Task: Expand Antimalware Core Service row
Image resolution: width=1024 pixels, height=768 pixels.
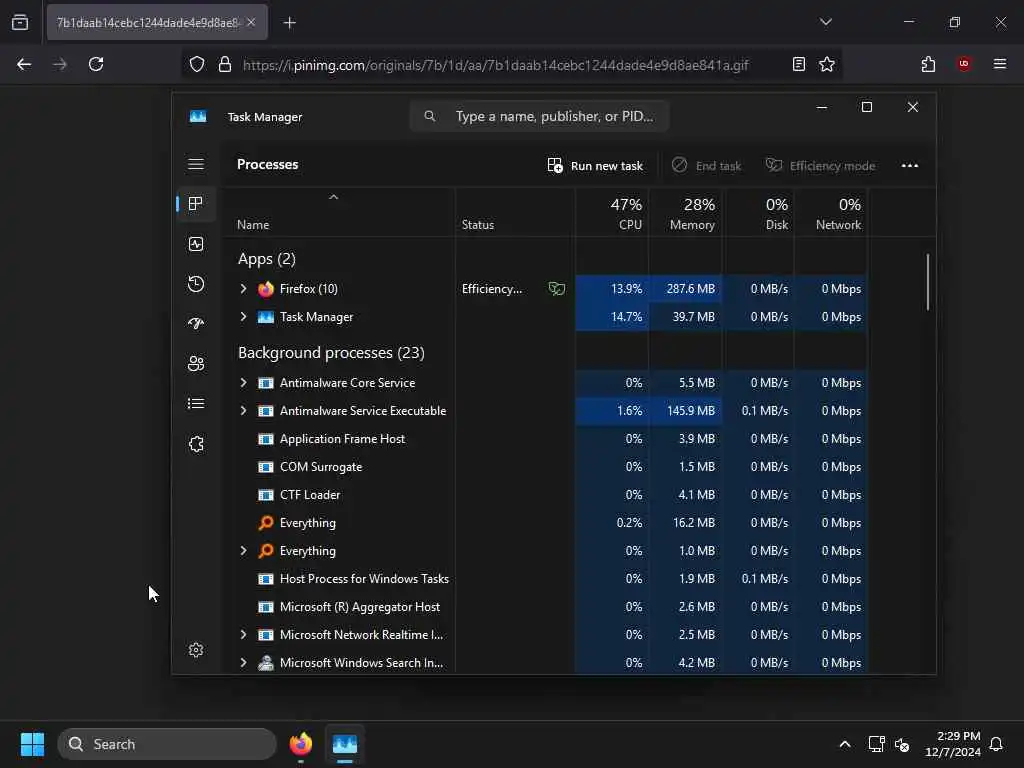Action: pos(244,383)
